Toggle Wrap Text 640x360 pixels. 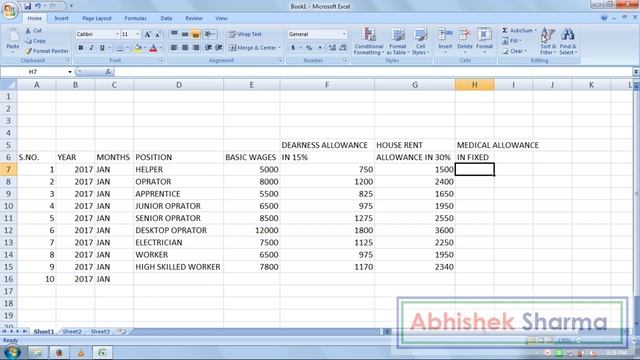pos(245,34)
